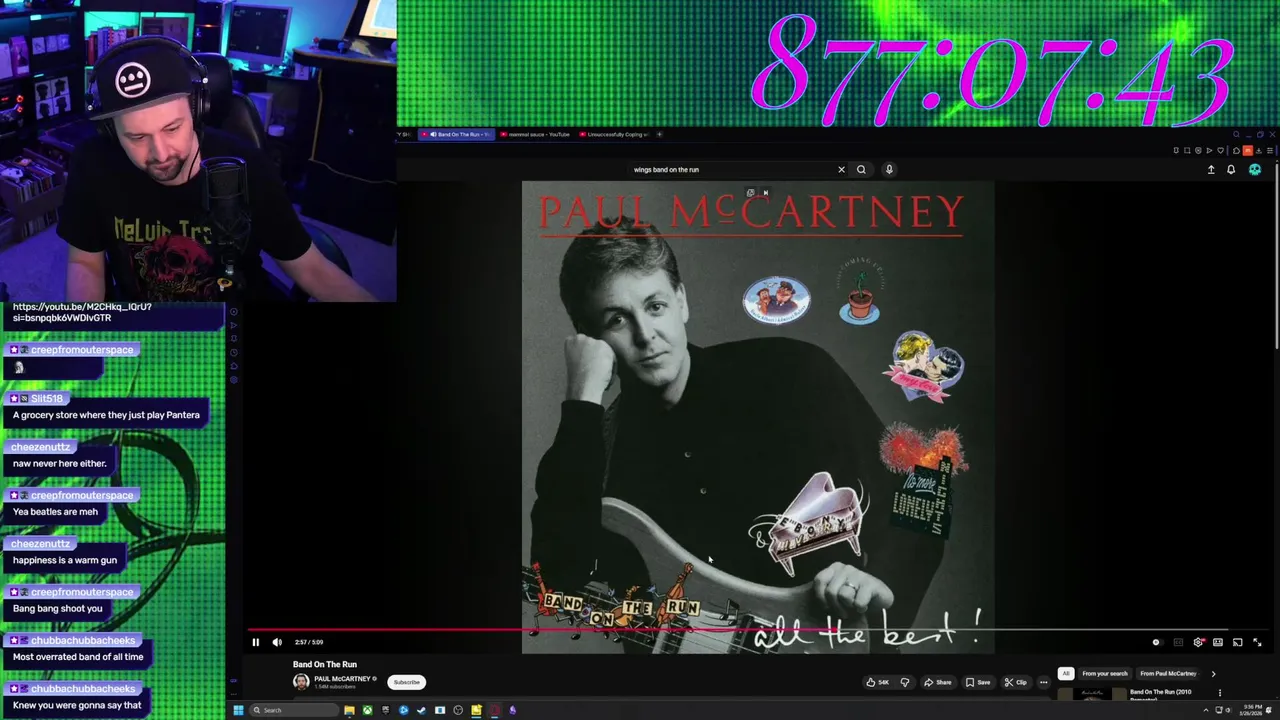This screenshot has width=1280, height=720.
Task: Switch to theater mode view
Action: [x=1218, y=642]
